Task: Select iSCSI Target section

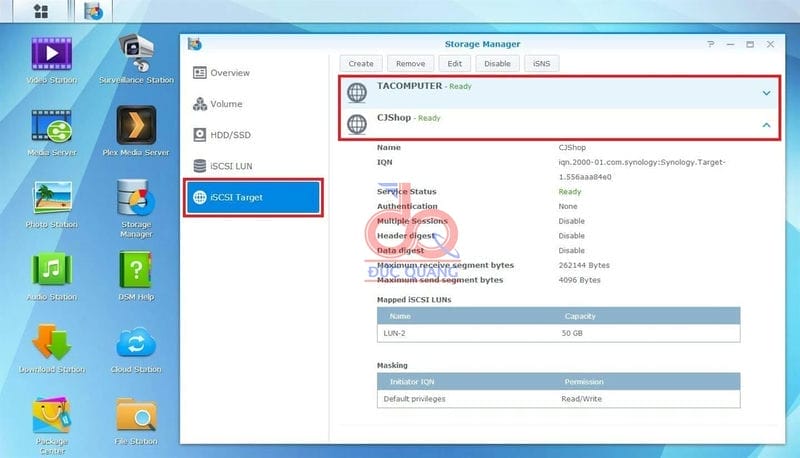Action: [254, 197]
